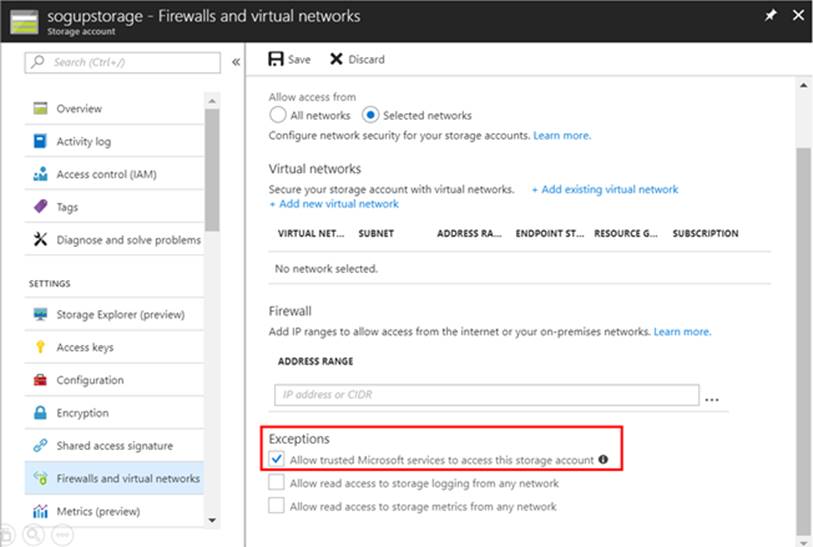Click the Save disk icon
Image resolution: width=813 pixels, height=547 pixels.
pos(276,59)
